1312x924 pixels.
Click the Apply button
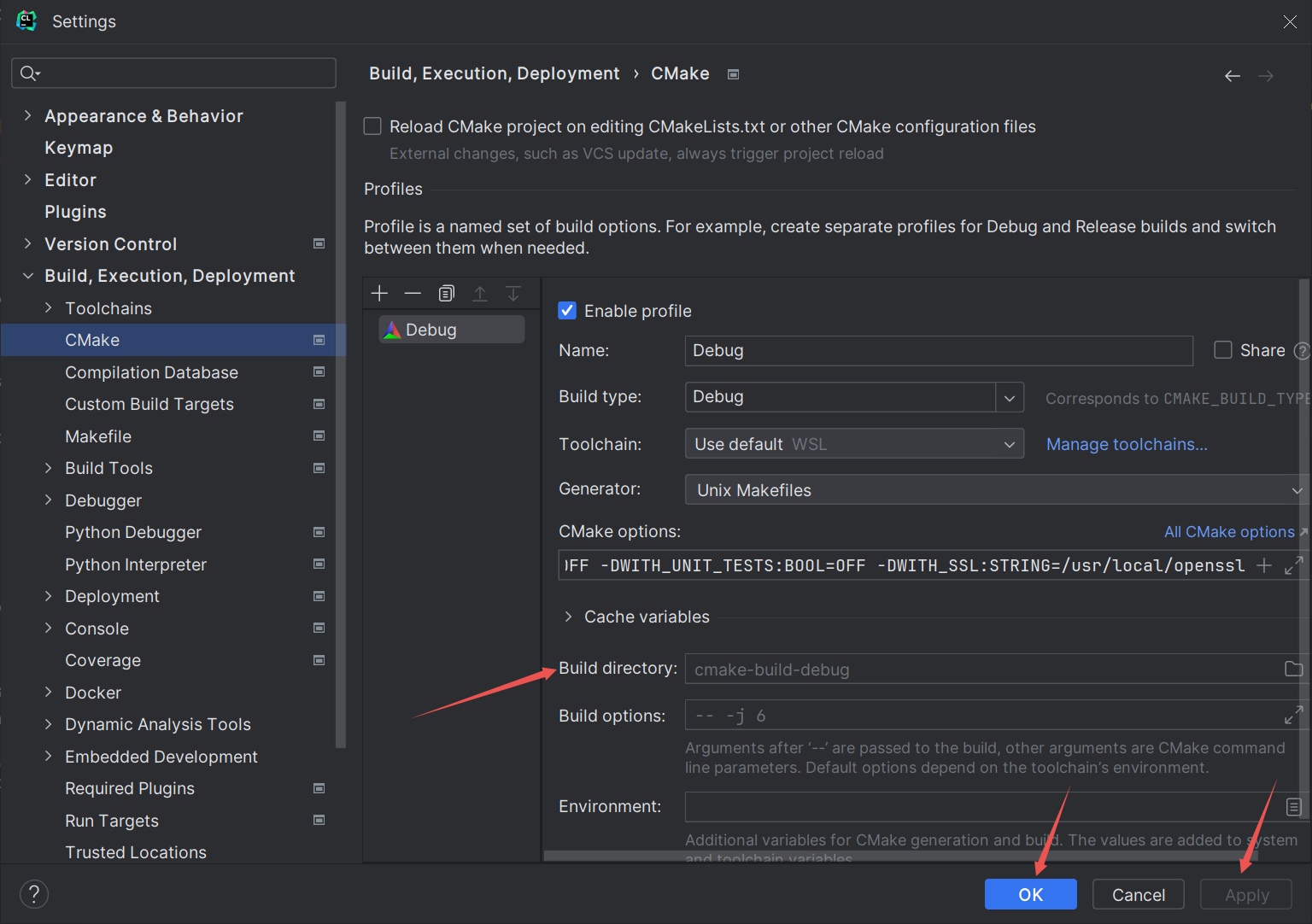tap(1246, 894)
